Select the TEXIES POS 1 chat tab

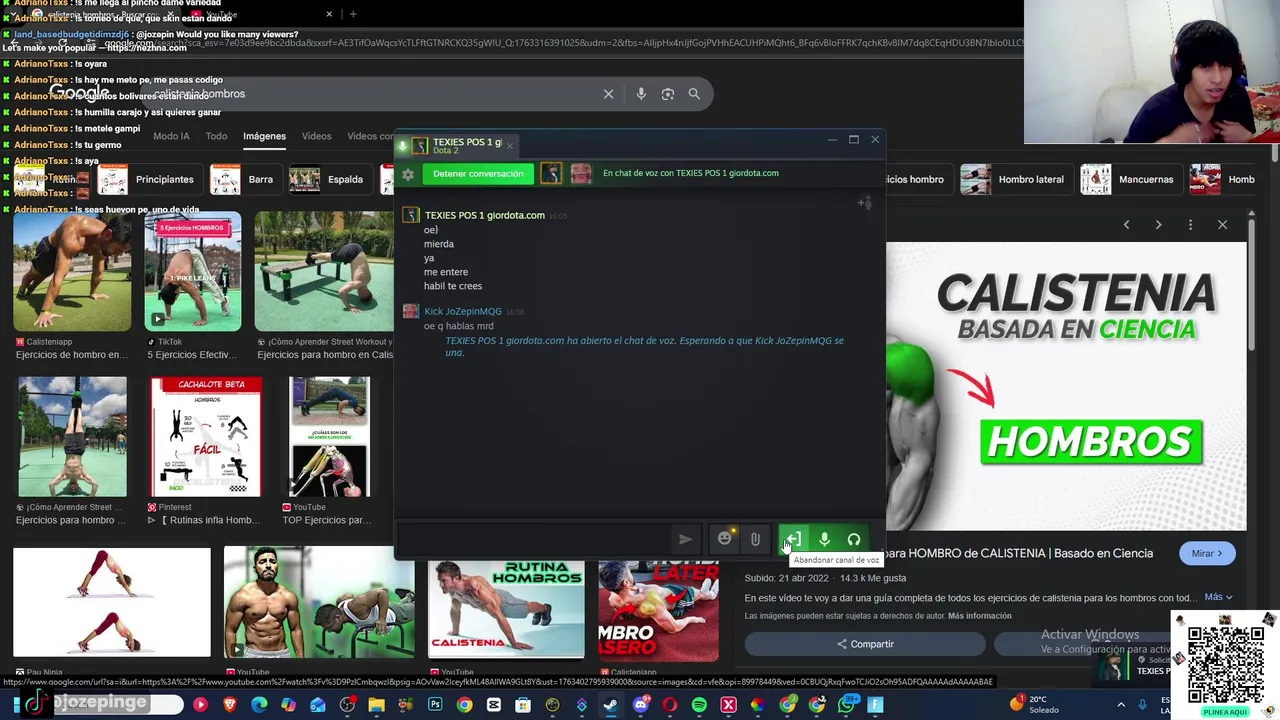tap(456, 146)
